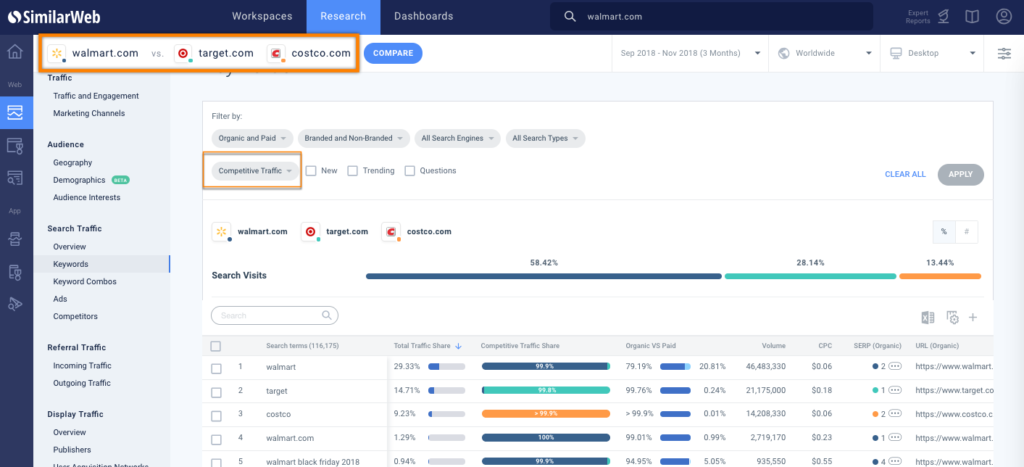Check the row checkbox for walmart.com
Viewport: 1024px width, 467px height.
(x=216, y=440)
